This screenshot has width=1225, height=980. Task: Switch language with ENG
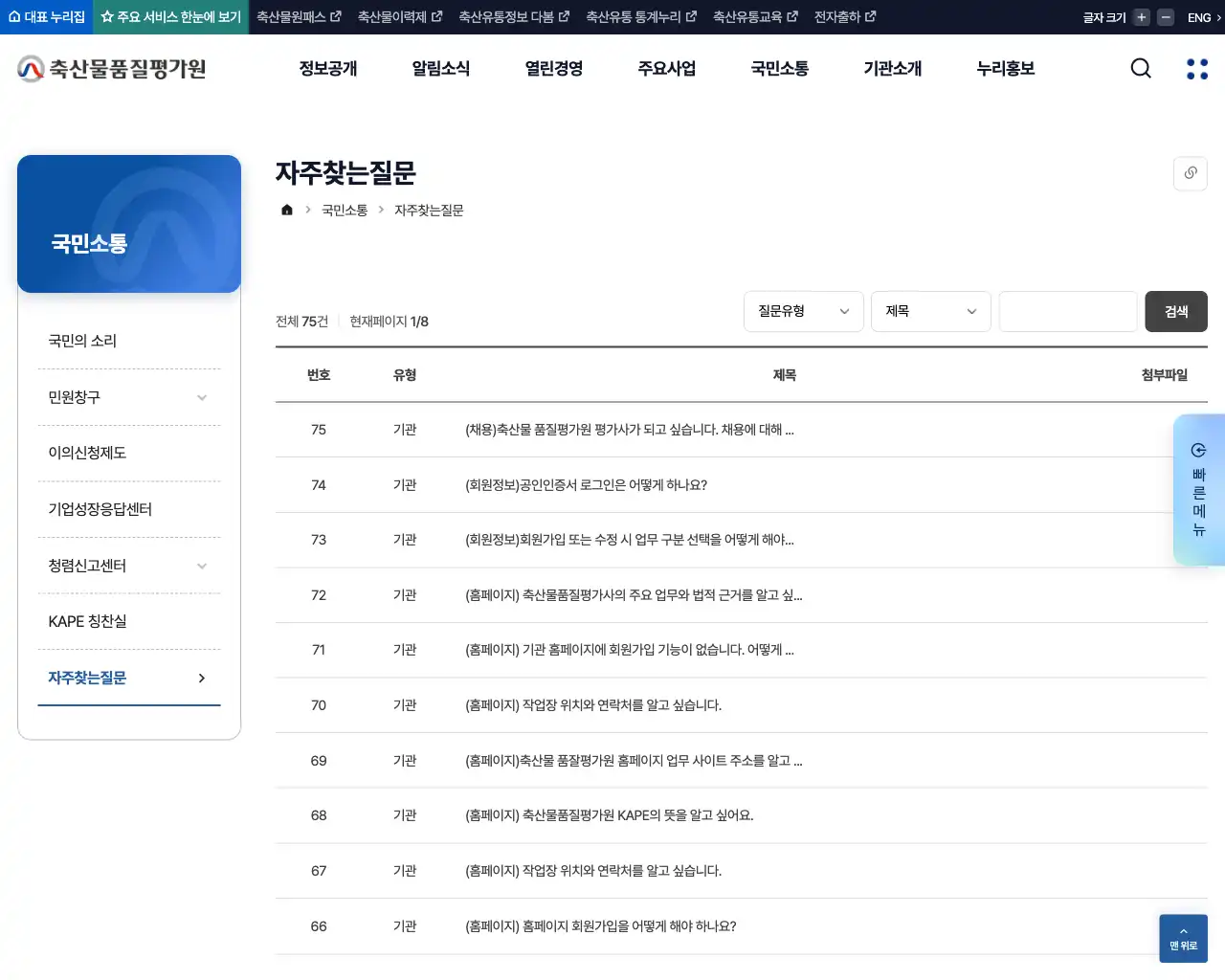(1204, 17)
